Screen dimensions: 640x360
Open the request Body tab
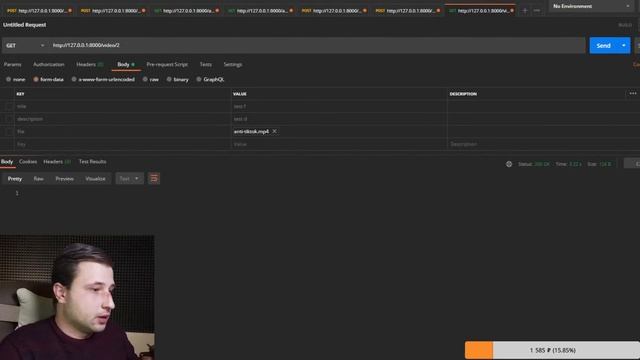(125, 64)
